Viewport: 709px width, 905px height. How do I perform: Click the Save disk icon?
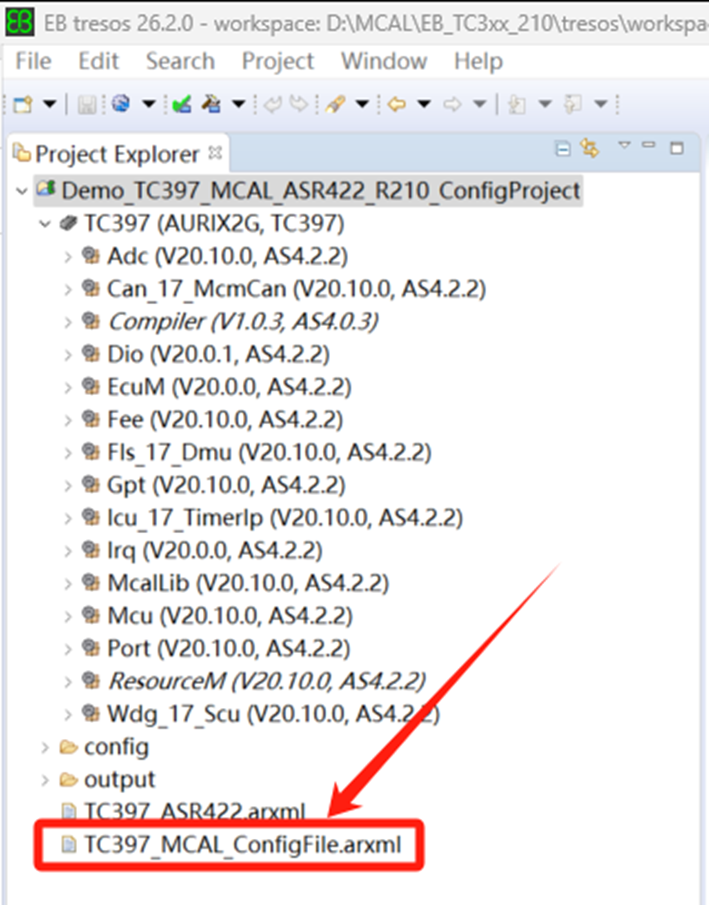87,104
